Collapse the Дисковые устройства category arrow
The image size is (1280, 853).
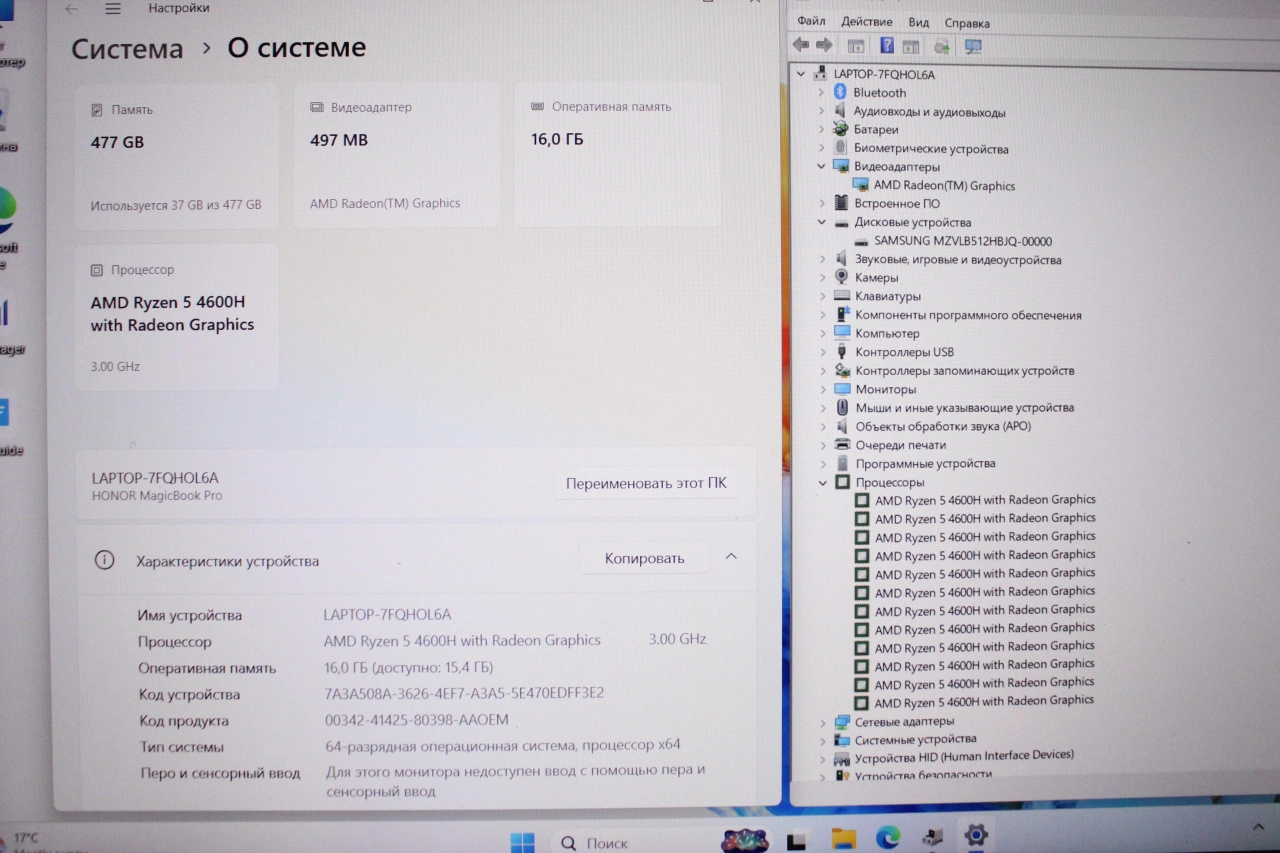click(x=822, y=222)
